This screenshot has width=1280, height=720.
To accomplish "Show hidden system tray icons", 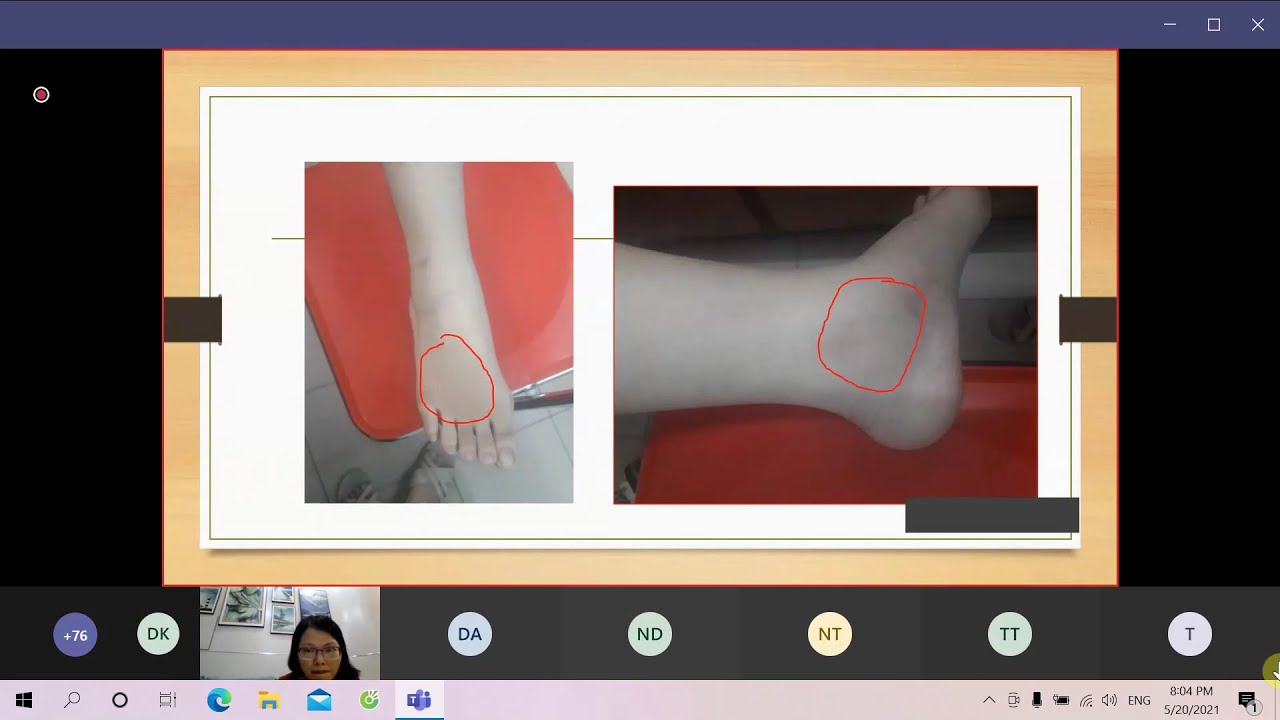I will [x=989, y=700].
